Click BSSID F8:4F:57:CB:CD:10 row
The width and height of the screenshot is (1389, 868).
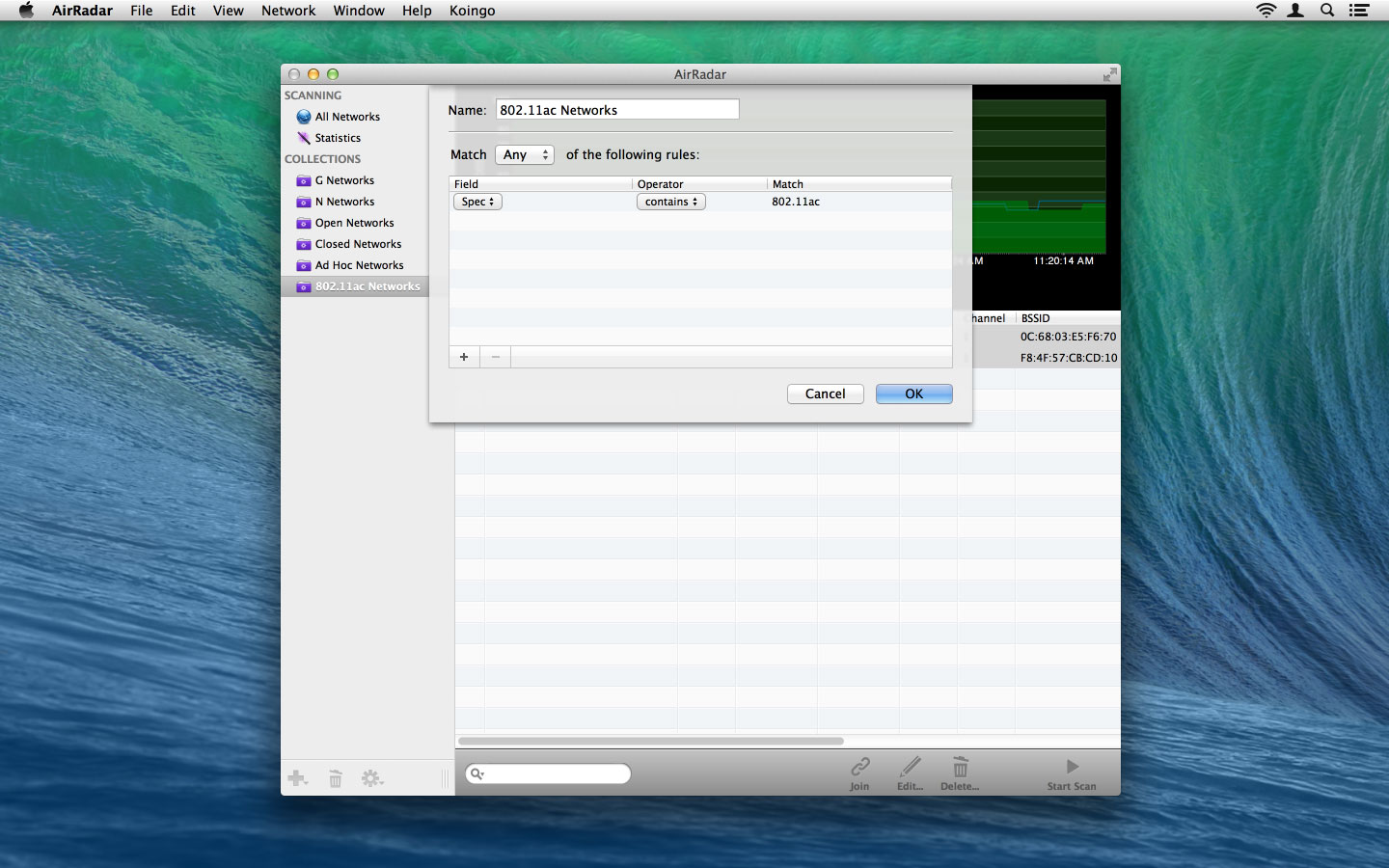coord(1068,358)
